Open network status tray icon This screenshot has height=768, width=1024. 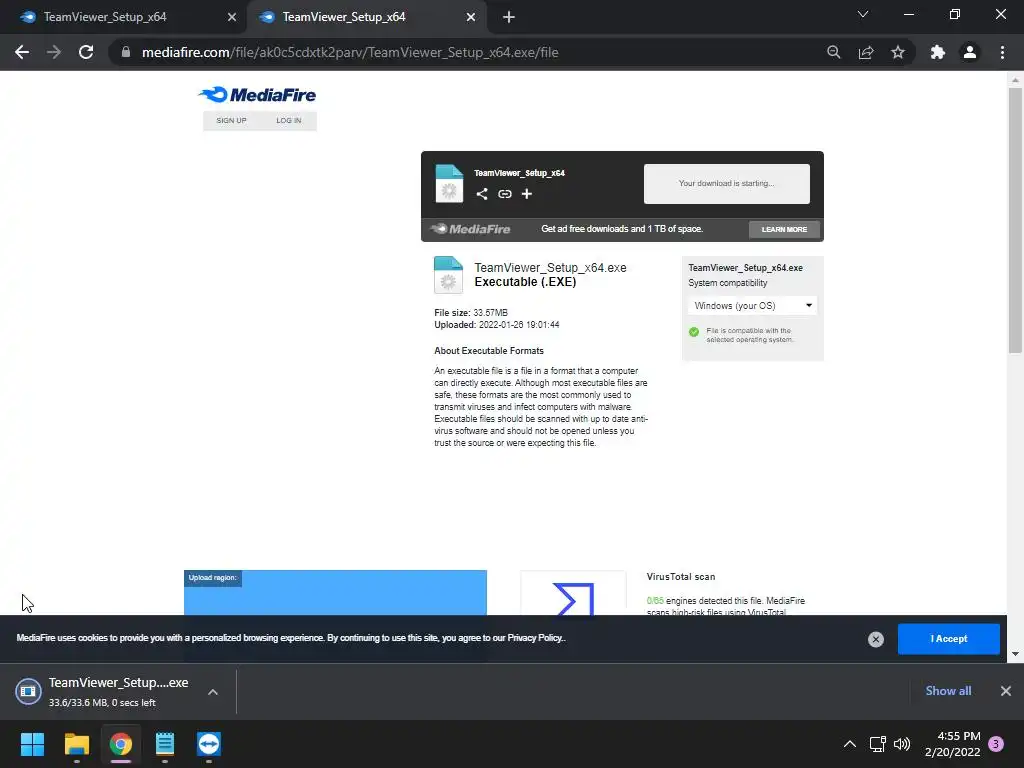coord(877,744)
